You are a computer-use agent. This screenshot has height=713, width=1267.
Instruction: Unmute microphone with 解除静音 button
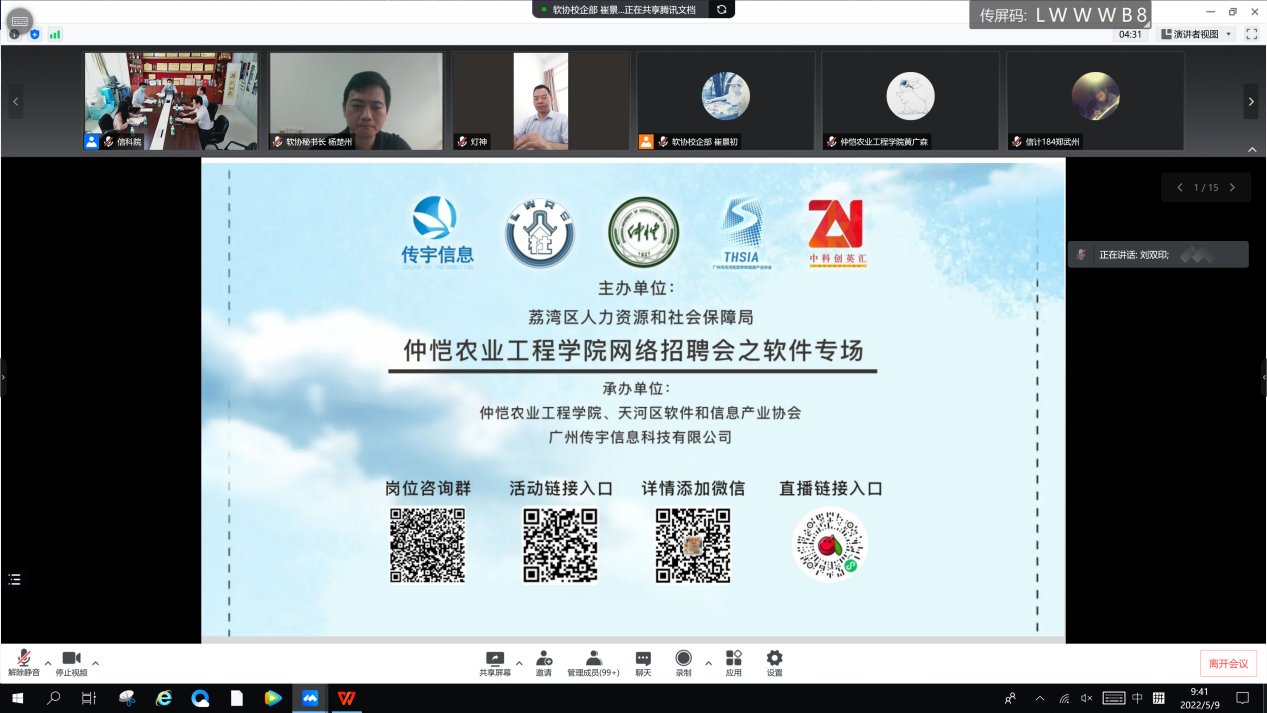(x=23, y=662)
